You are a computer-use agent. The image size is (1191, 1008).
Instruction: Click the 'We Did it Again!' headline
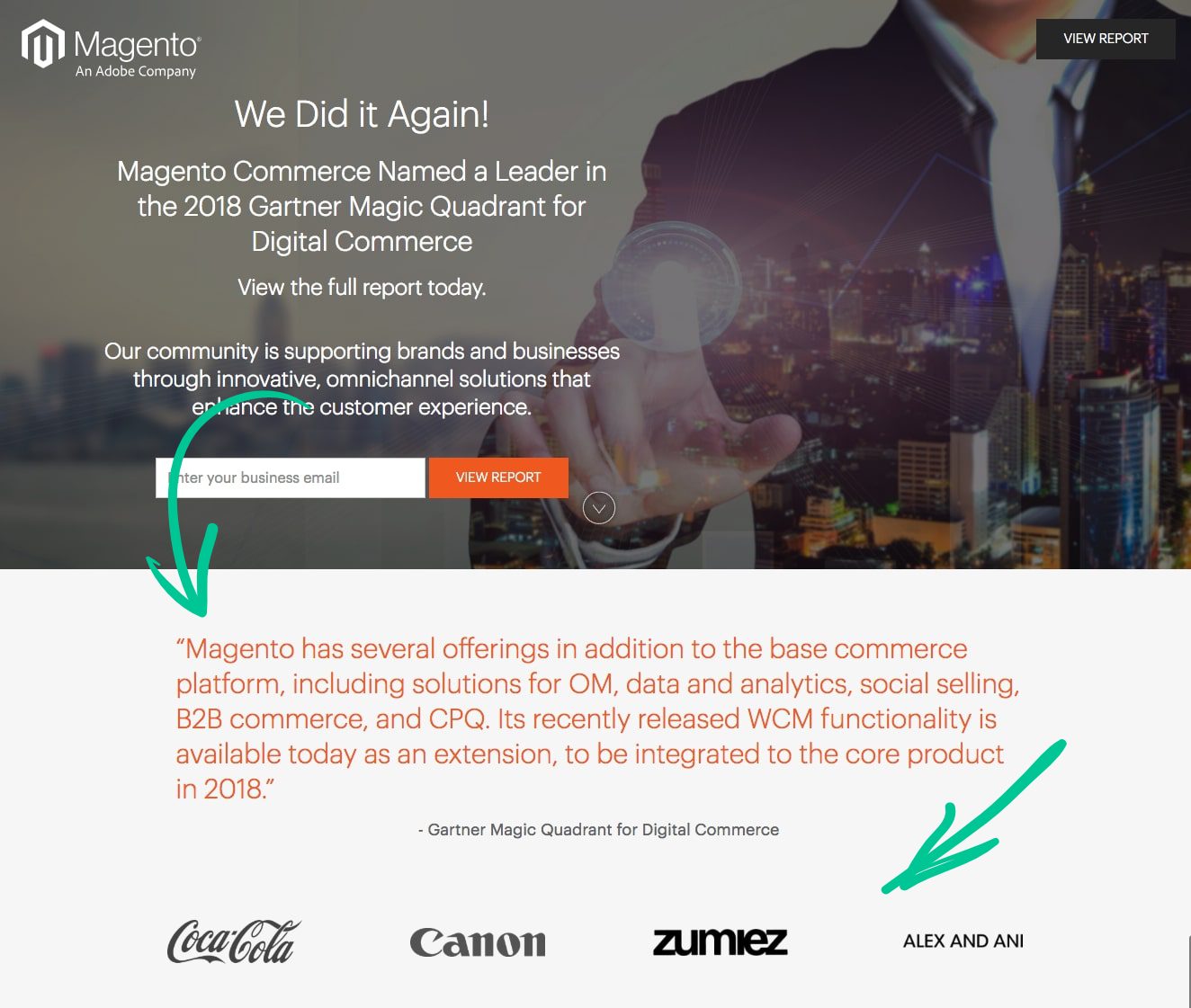362,114
